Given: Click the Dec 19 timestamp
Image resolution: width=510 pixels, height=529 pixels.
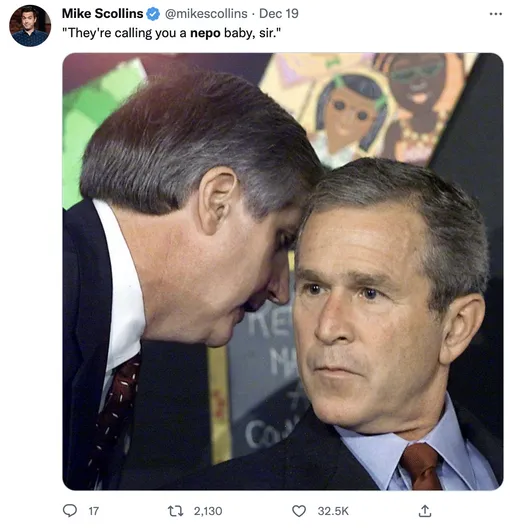Looking at the screenshot, I should [279, 13].
